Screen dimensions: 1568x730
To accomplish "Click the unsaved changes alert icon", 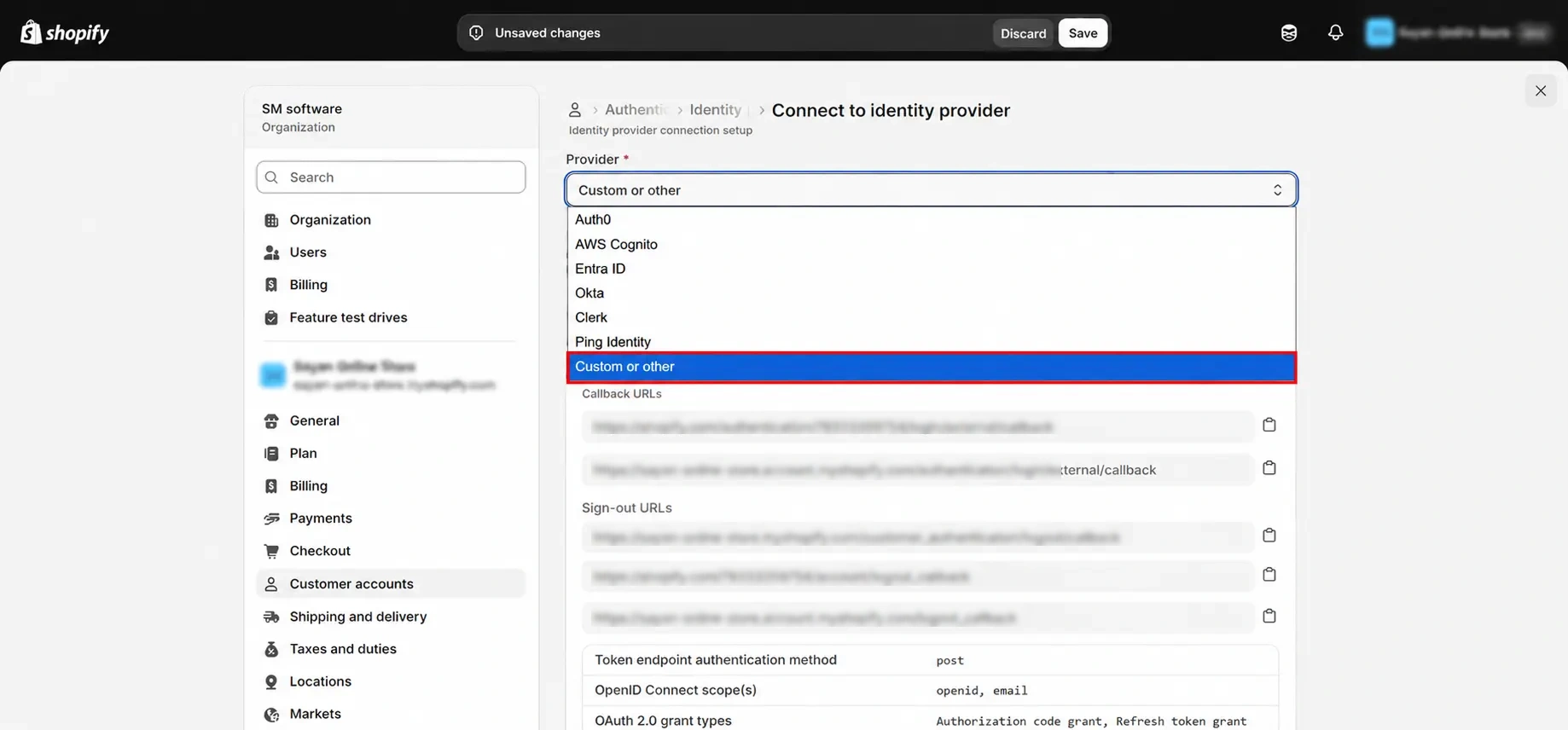I will [x=476, y=32].
